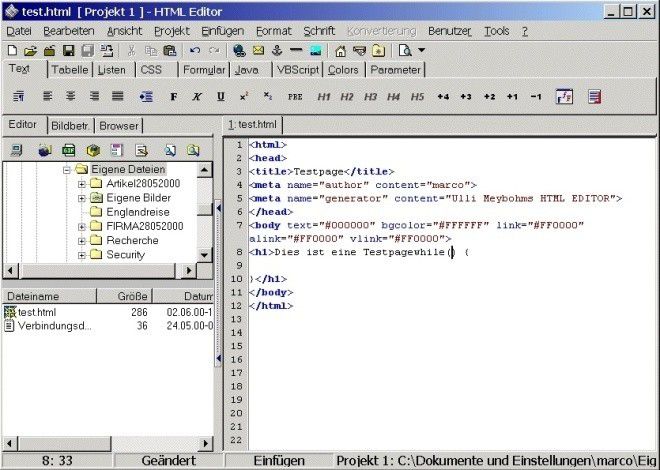Open the Datei menu
Viewport: 660px width, 470px height.
[x=19, y=31]
